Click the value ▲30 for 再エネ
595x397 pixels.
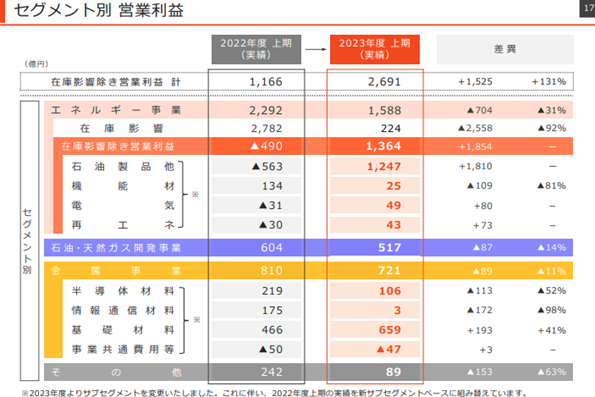point(271,225)
